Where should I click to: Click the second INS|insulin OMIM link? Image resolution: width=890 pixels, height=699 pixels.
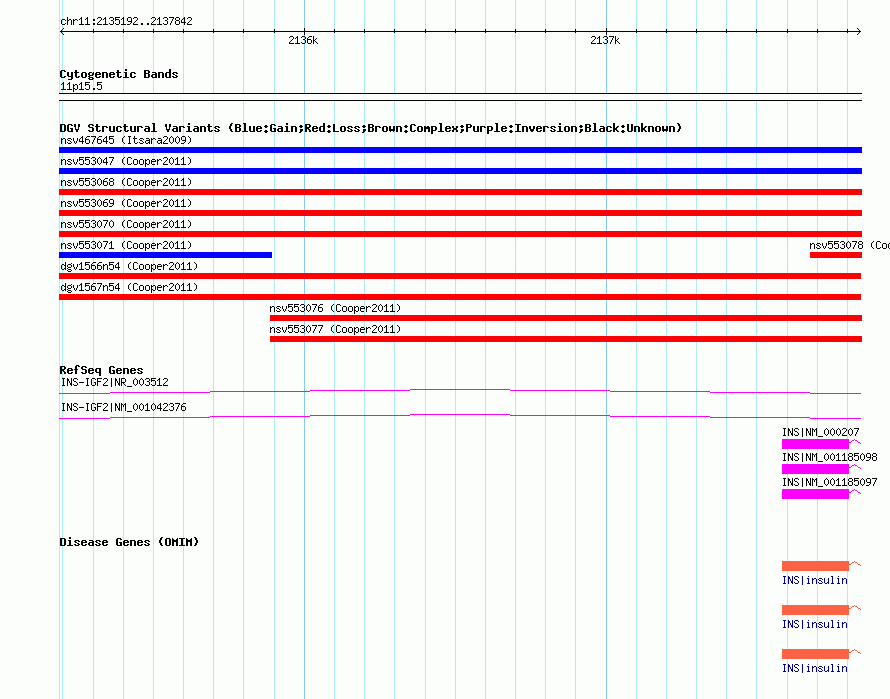815,624
